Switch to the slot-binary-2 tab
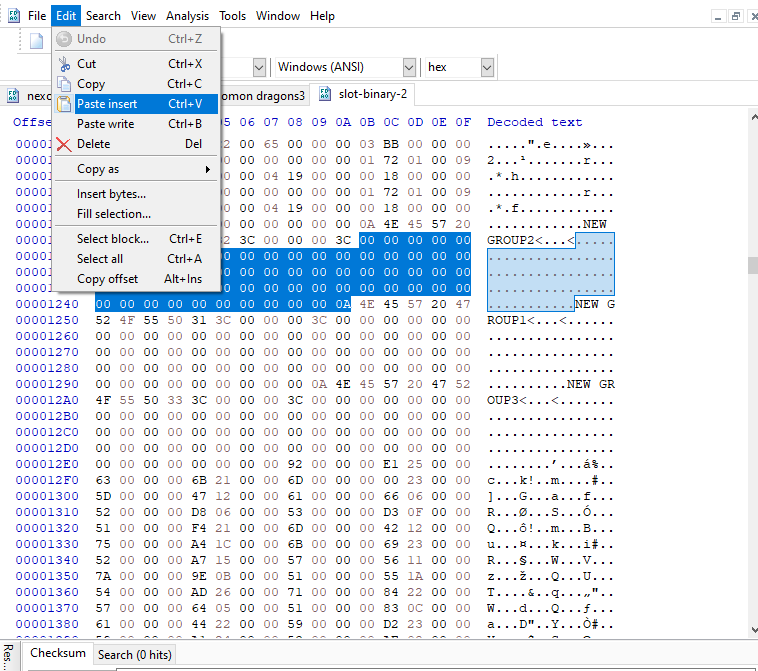Screen dimensions: 758x671 click(363, 94)
